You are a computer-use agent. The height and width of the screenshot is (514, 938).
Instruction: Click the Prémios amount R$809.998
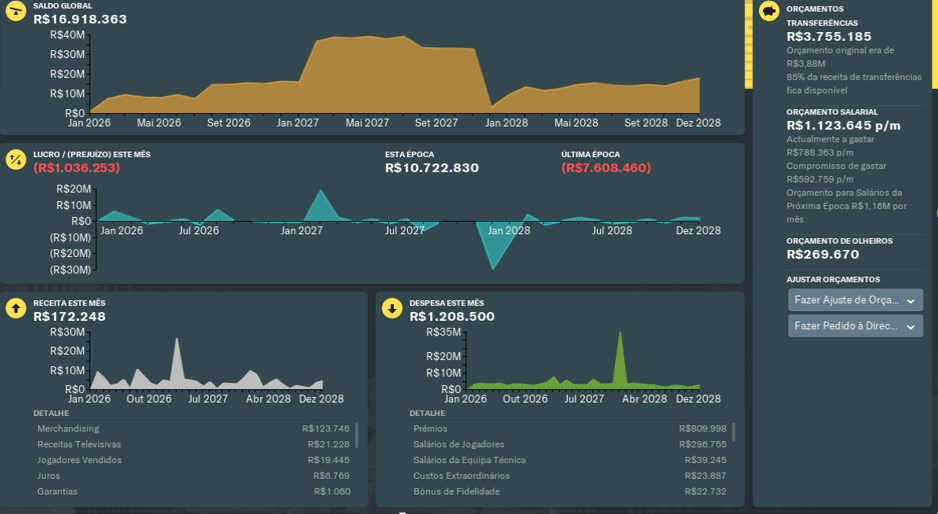(703, 428)
